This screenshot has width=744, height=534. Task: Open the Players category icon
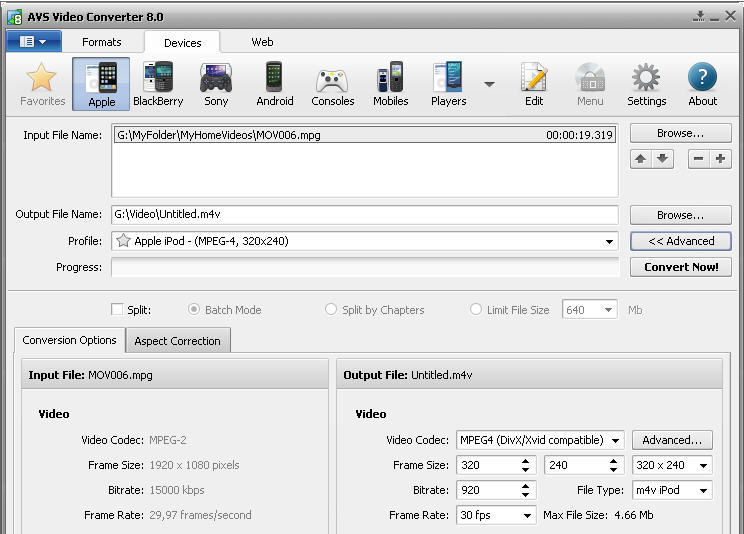pos(448,84)
